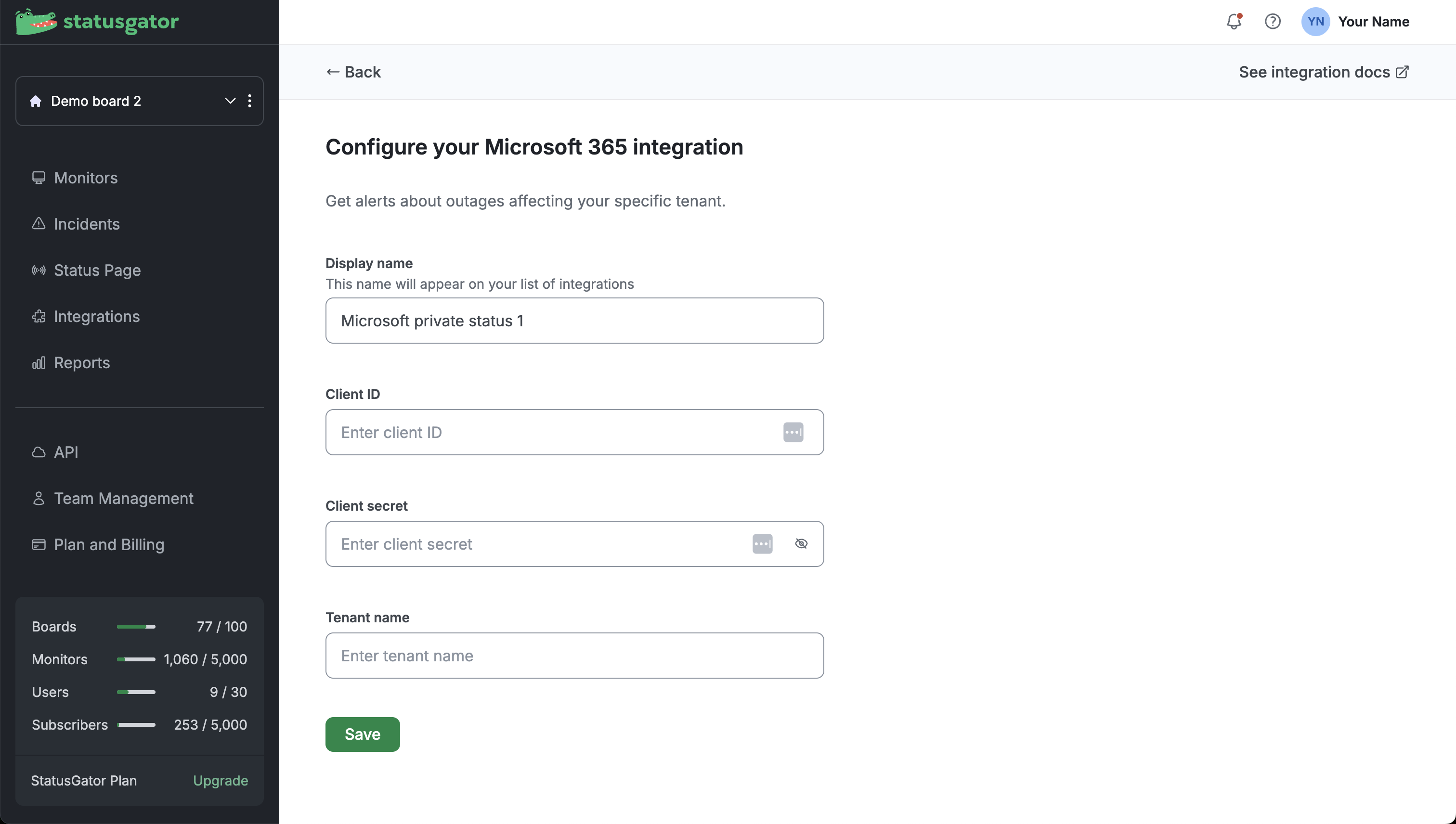Toggle client secret visibility with the eye icon
The width and height of the screenshot is (1456, 824).
point(801,544)
